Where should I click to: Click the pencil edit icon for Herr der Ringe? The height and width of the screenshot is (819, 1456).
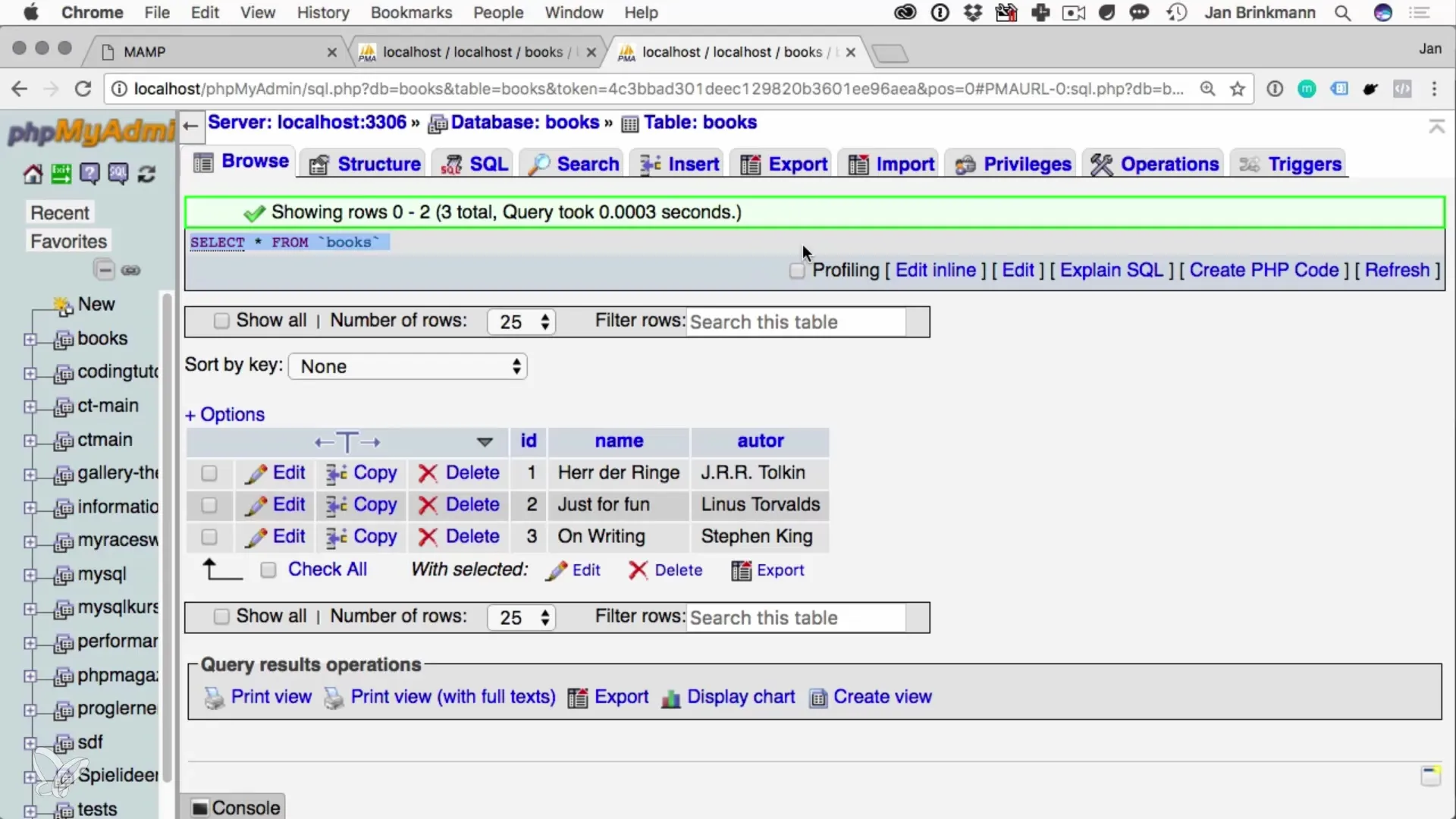click(x=256, y=474)
